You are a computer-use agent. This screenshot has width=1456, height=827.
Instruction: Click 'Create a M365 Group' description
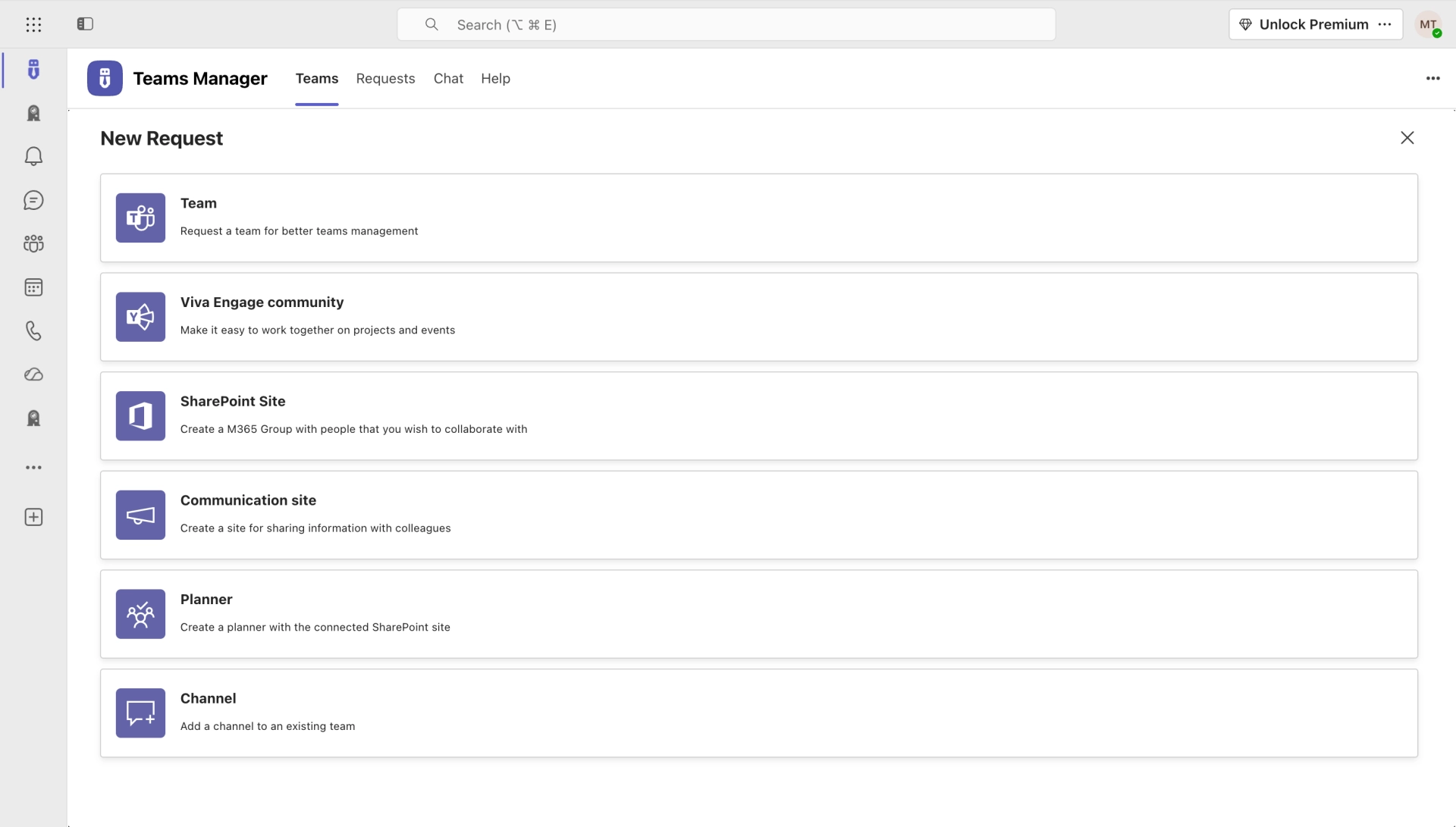coord(353,429)
